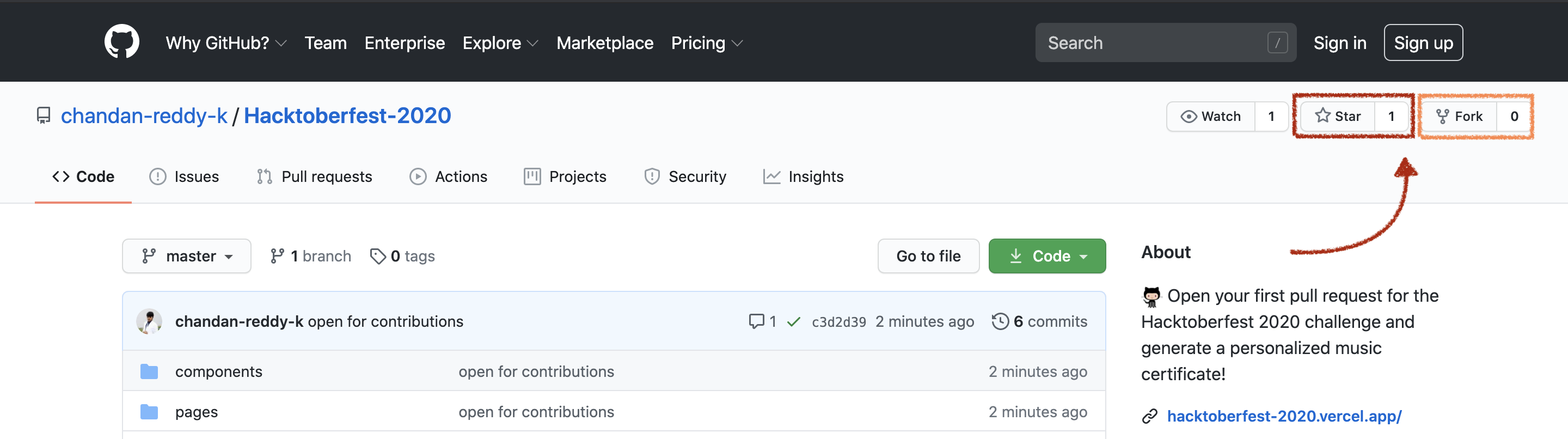Star the Hacktoberfest-2020 repository
1568x439 pixels.
tap(1337, 117)
